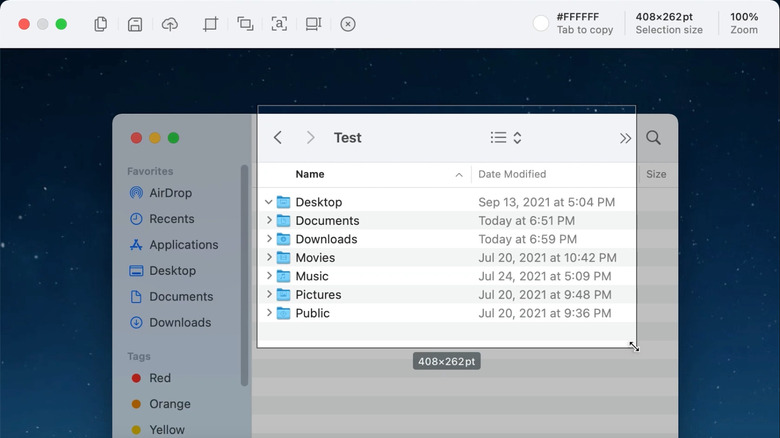Click the upload to cloud icon
Viewport: 780px width, 438px height.
coord(170,24)
